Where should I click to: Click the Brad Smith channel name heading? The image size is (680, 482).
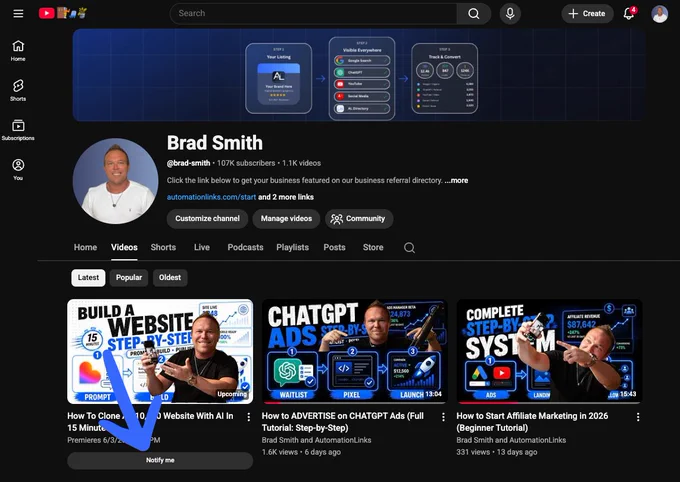click(x=215, y=143)
